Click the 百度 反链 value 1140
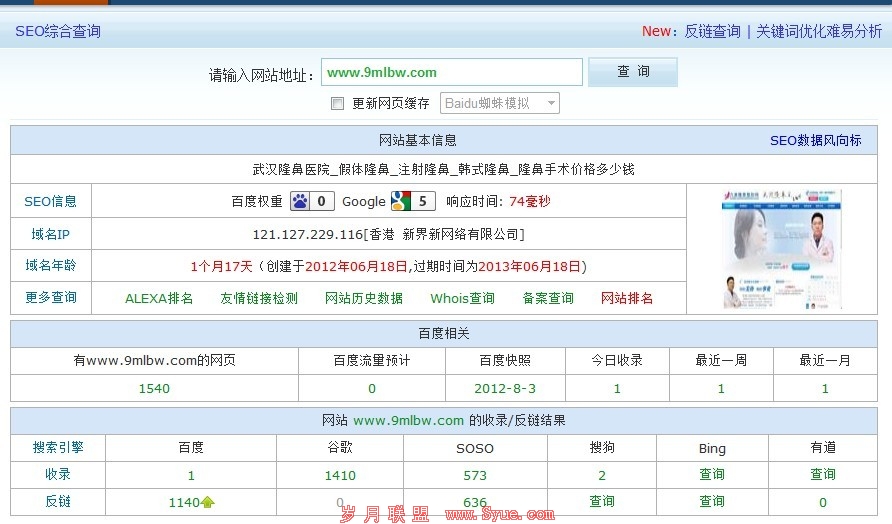The image size is (892, 524). [184, 502]
